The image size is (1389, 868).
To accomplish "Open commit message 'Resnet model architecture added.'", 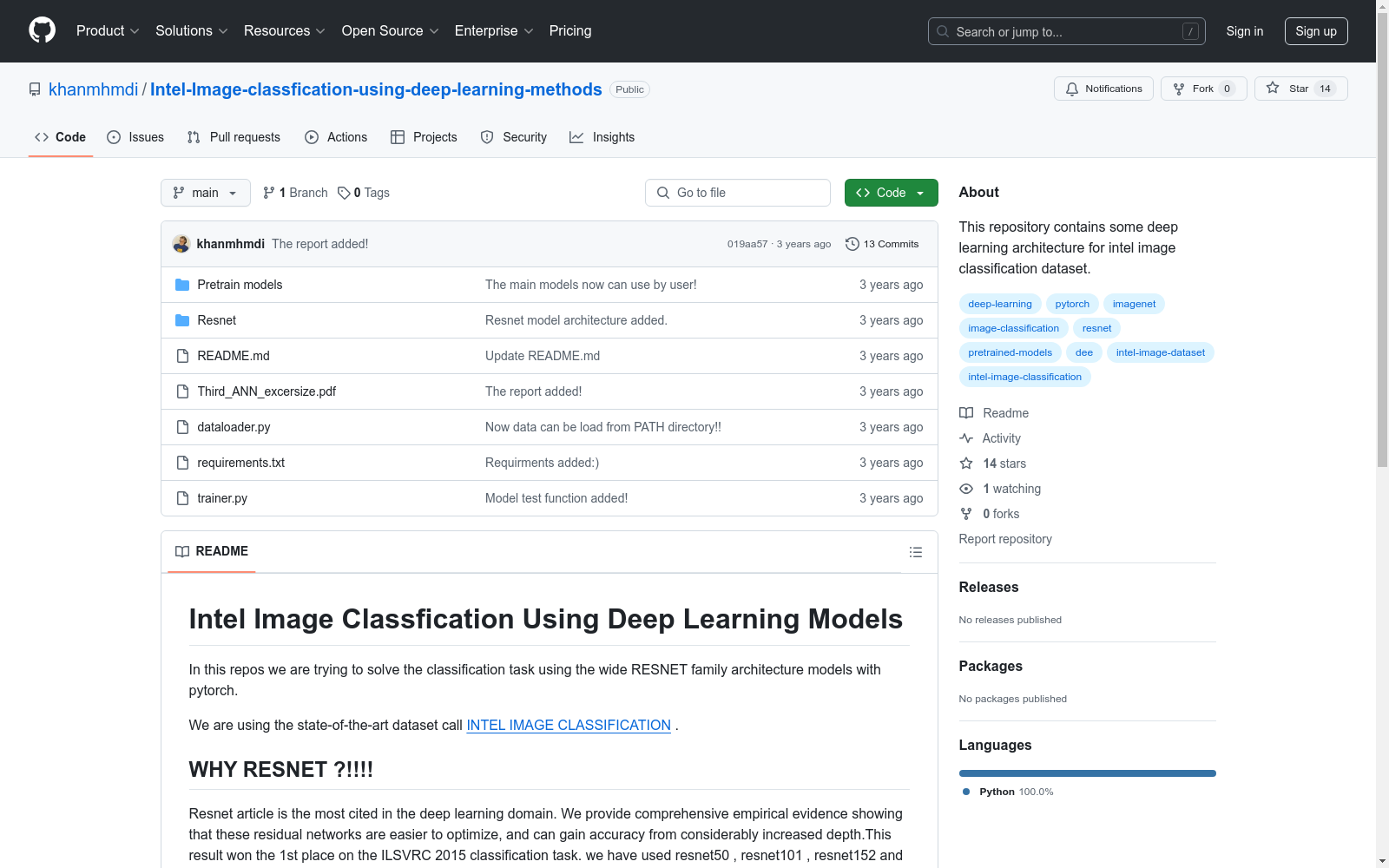I will point(576,320).
